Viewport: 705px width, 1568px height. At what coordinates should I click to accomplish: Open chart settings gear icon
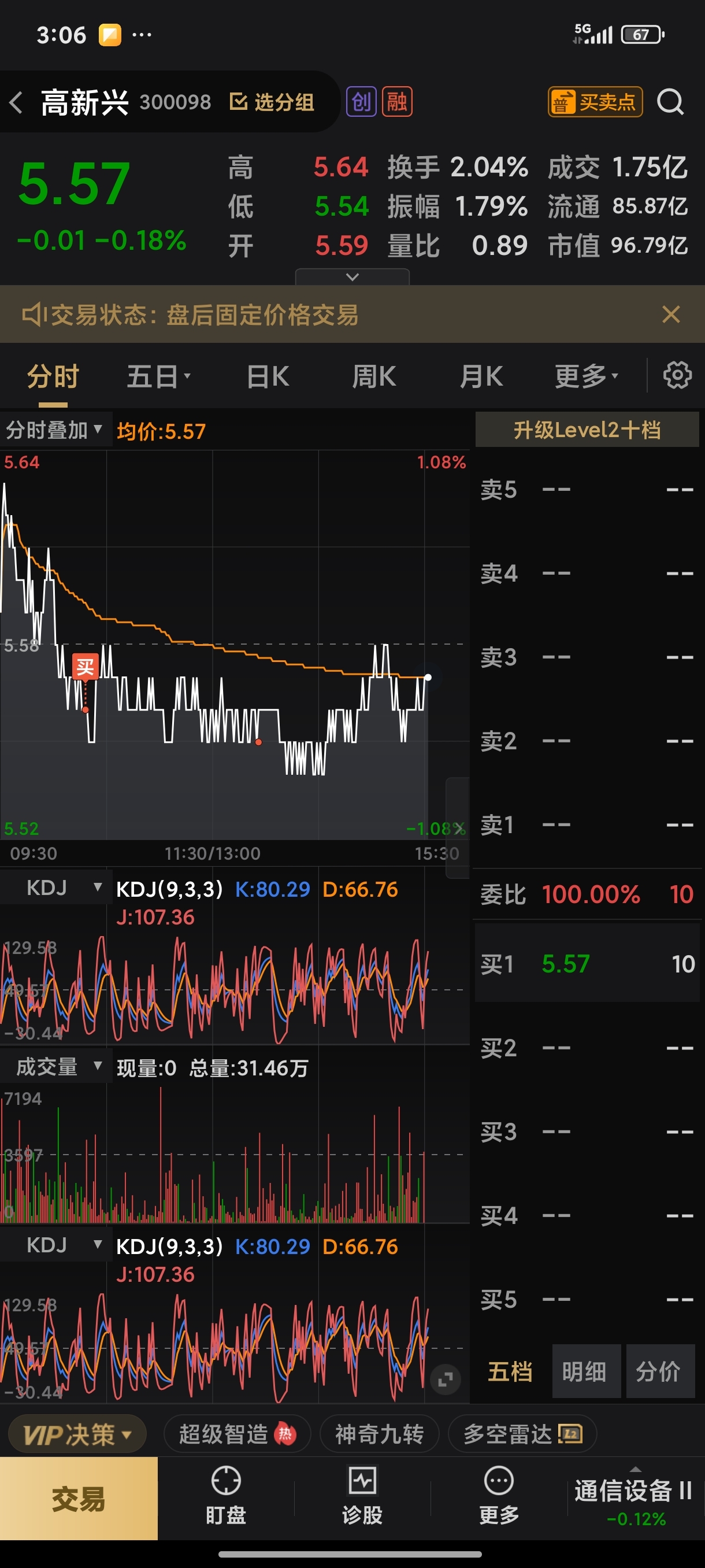tap(677, 376)
